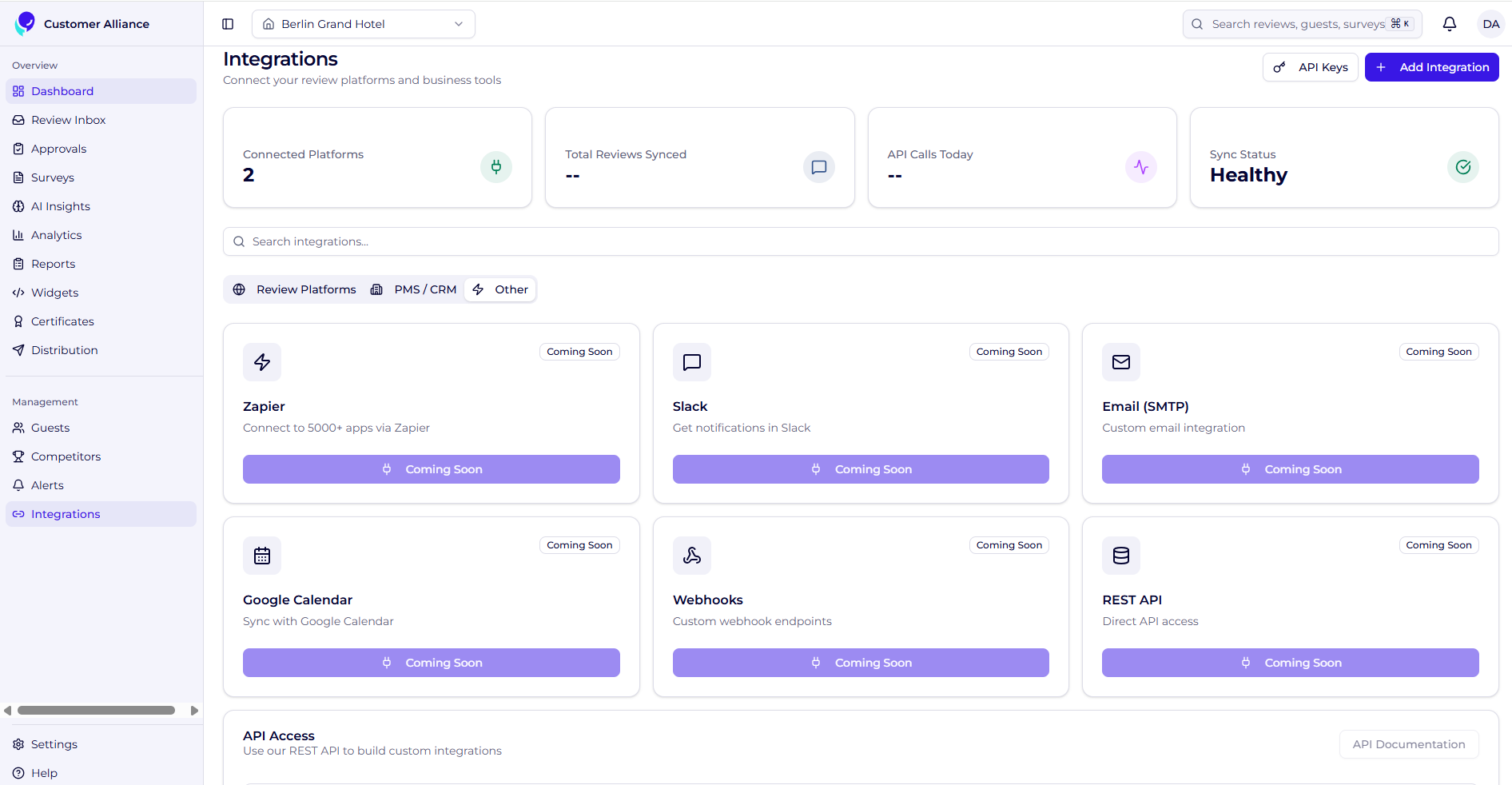Go to Reports
1512x785 pixels.
point(101,264)
